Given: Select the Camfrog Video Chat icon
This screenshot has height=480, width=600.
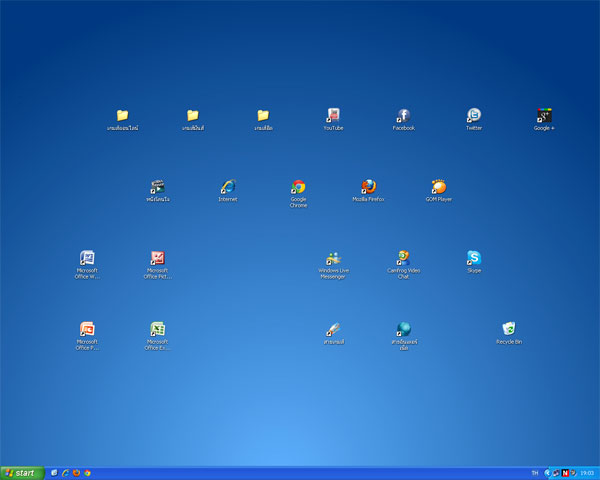Looking at the screenshot, I should pos(403,258).
